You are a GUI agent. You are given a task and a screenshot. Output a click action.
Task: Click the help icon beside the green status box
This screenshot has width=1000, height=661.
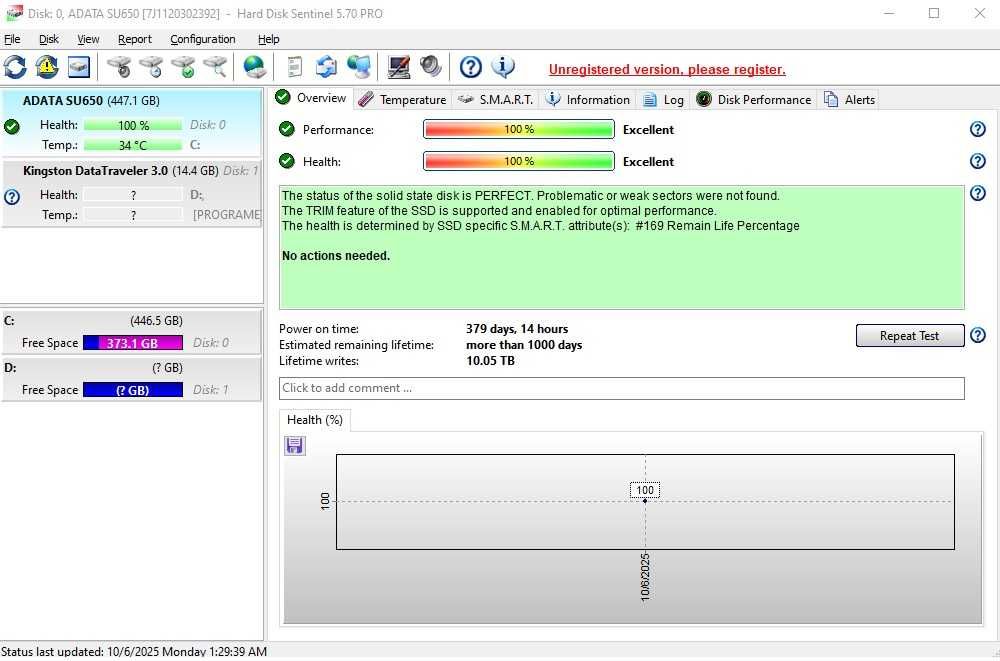(x=978, y=193)
